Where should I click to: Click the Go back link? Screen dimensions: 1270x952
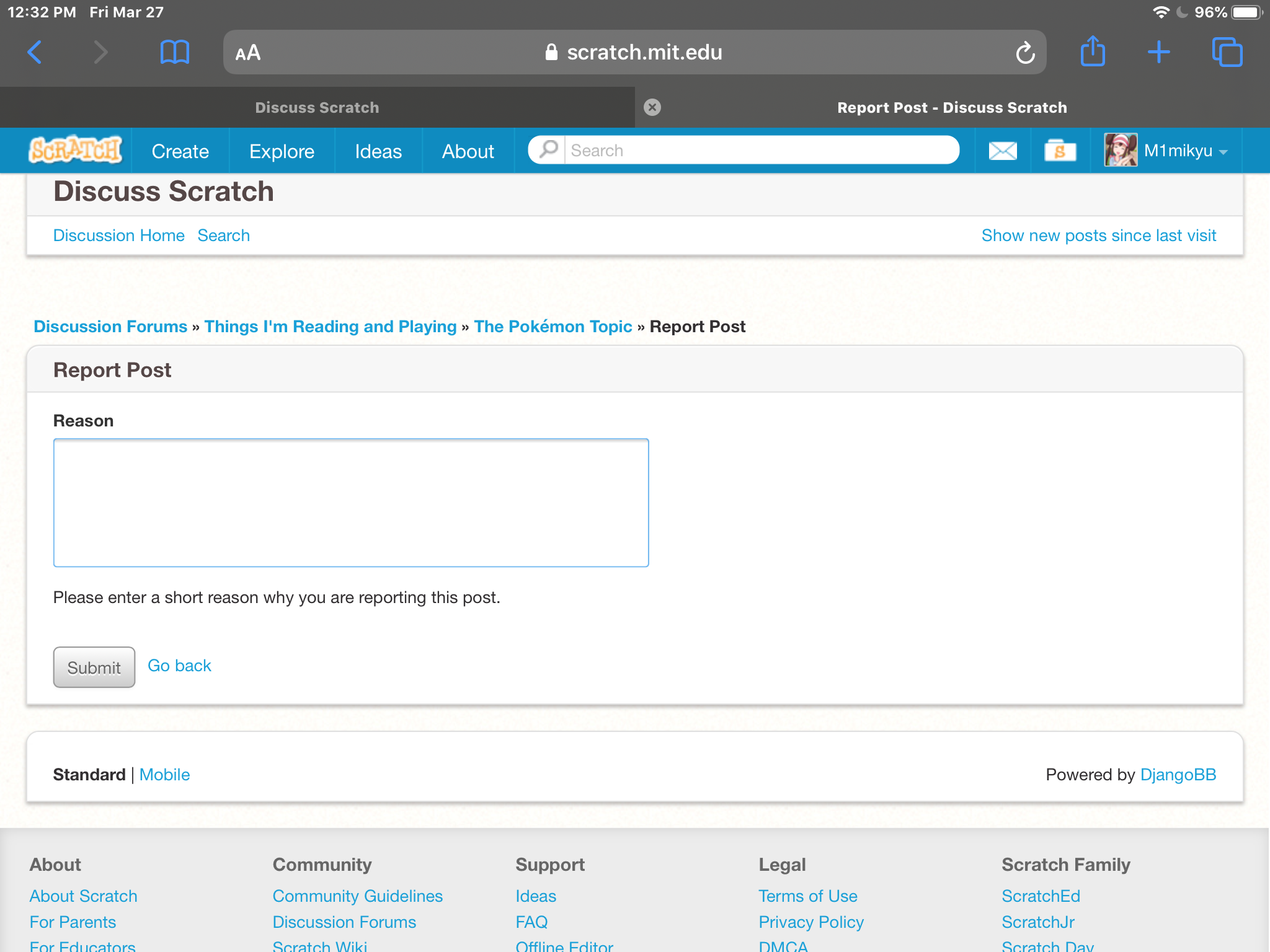tap(179, 665)
